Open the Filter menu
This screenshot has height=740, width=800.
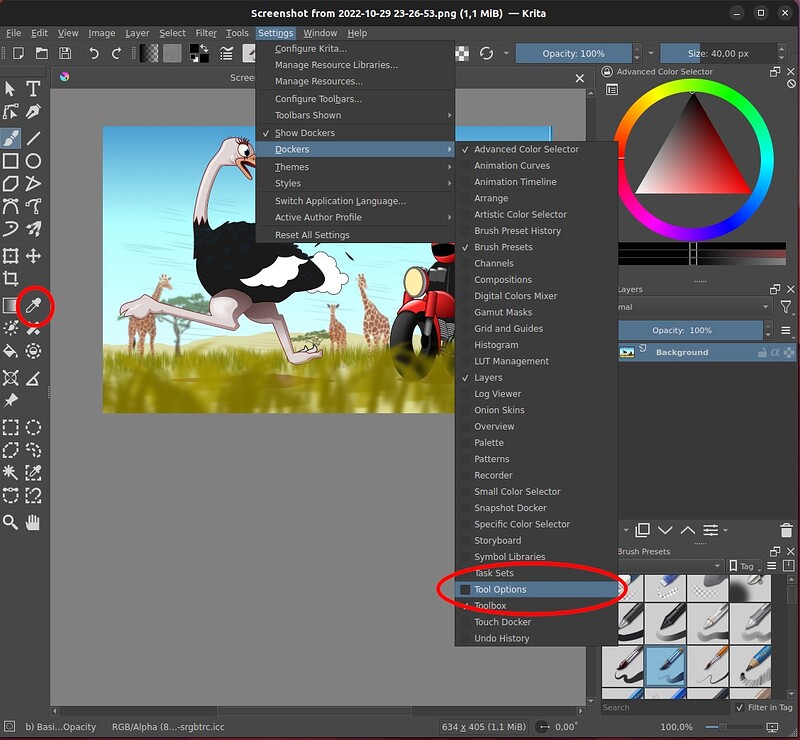[x=206, y=33]
